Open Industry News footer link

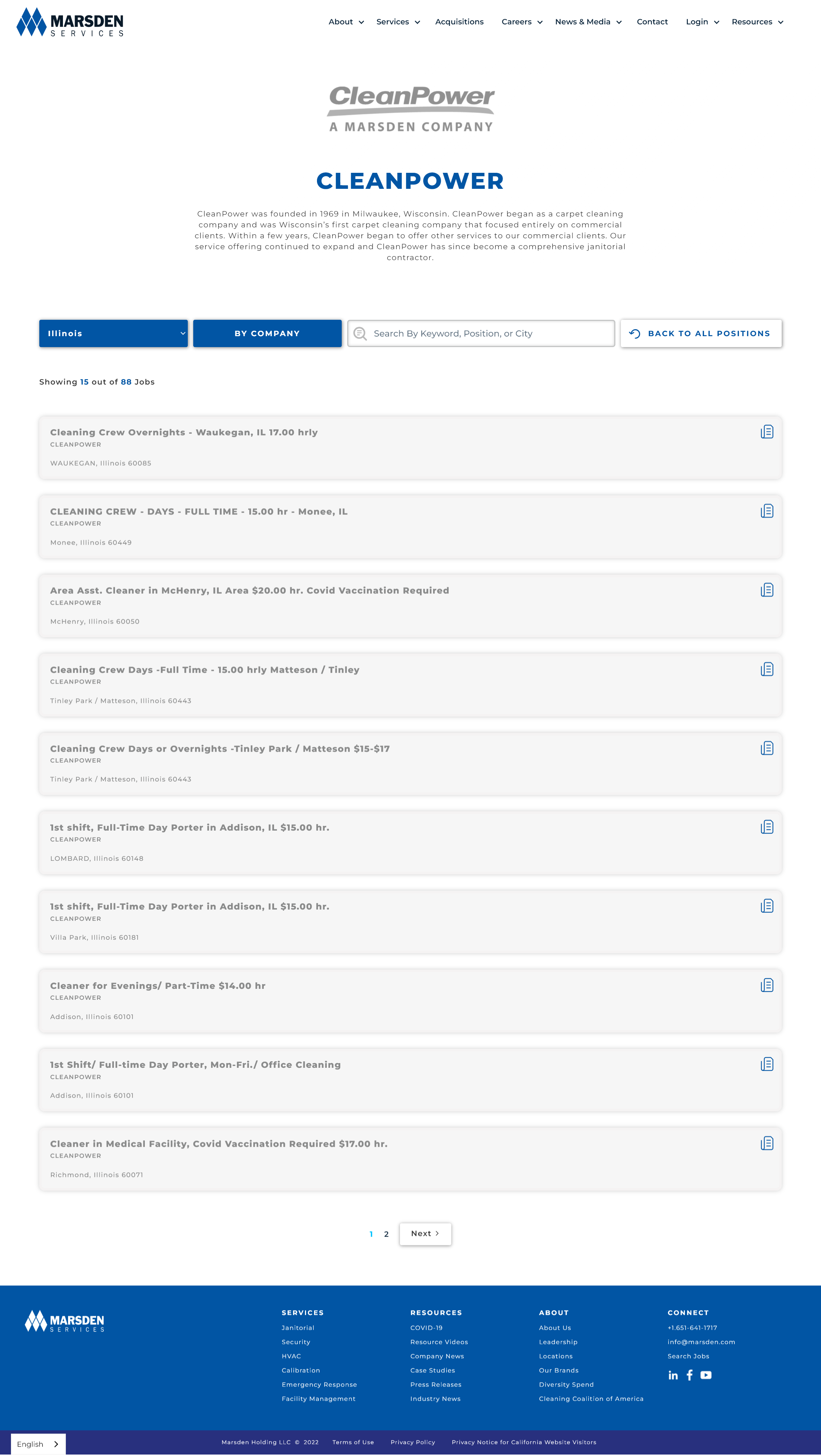[x=435, y=1399]
